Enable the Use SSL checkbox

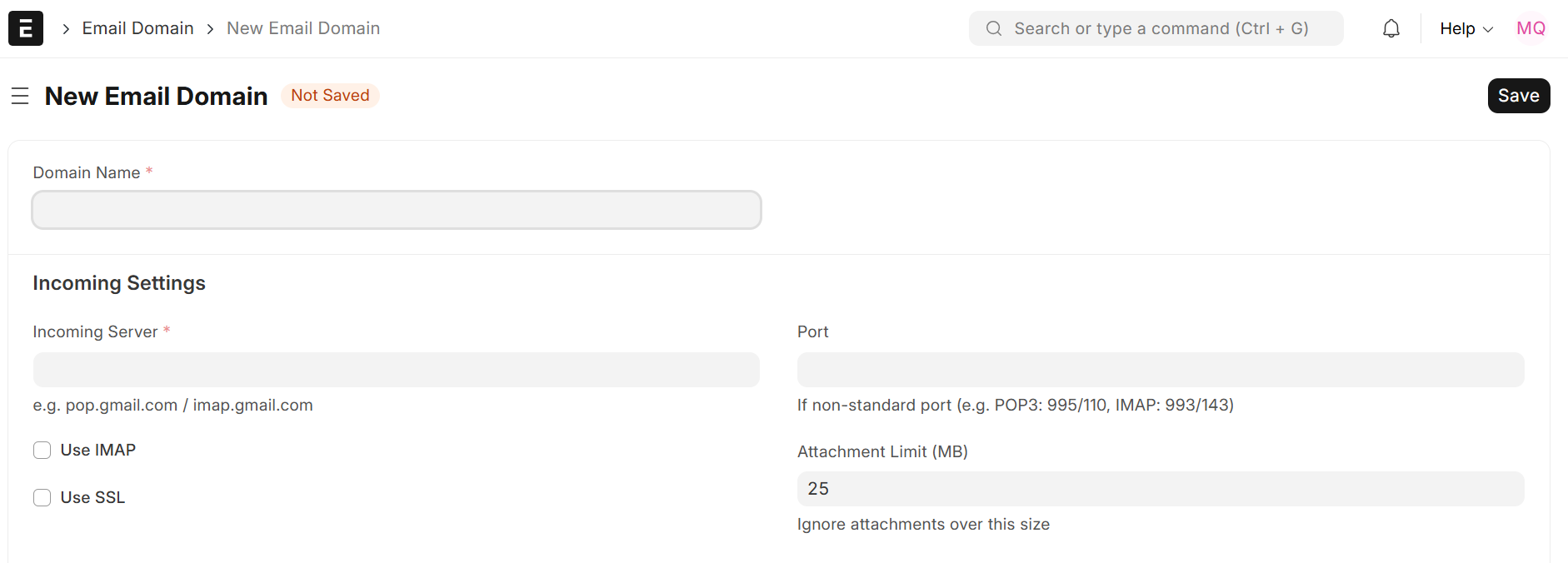pyautogui.click(x=42, y=497)
